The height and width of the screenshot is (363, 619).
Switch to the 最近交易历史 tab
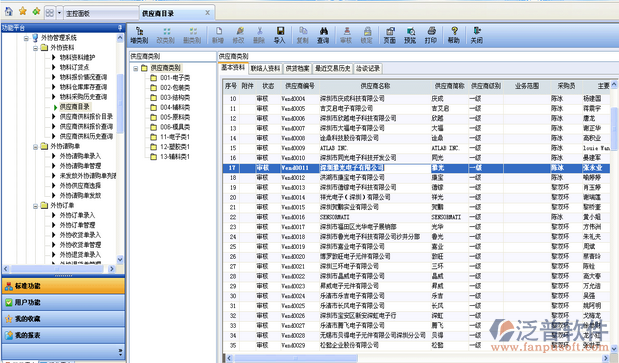pyautogui.click(x=333, y=69)
